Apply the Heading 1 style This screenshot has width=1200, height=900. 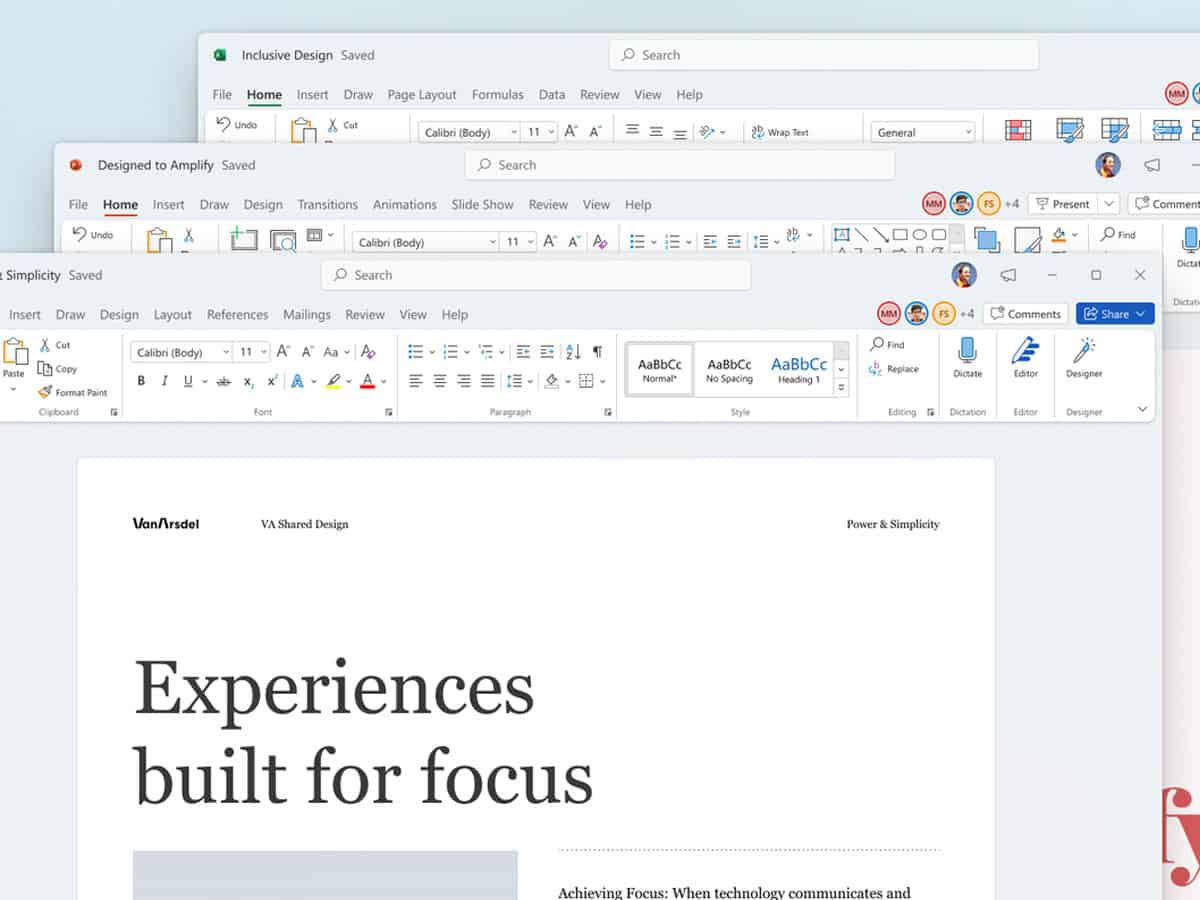click(798, 370)
